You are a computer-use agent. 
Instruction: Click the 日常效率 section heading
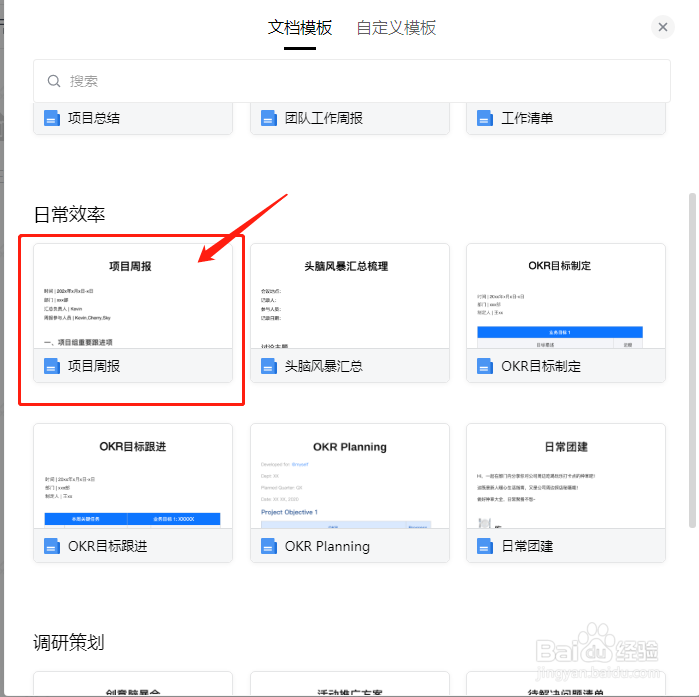pos(70,215)
